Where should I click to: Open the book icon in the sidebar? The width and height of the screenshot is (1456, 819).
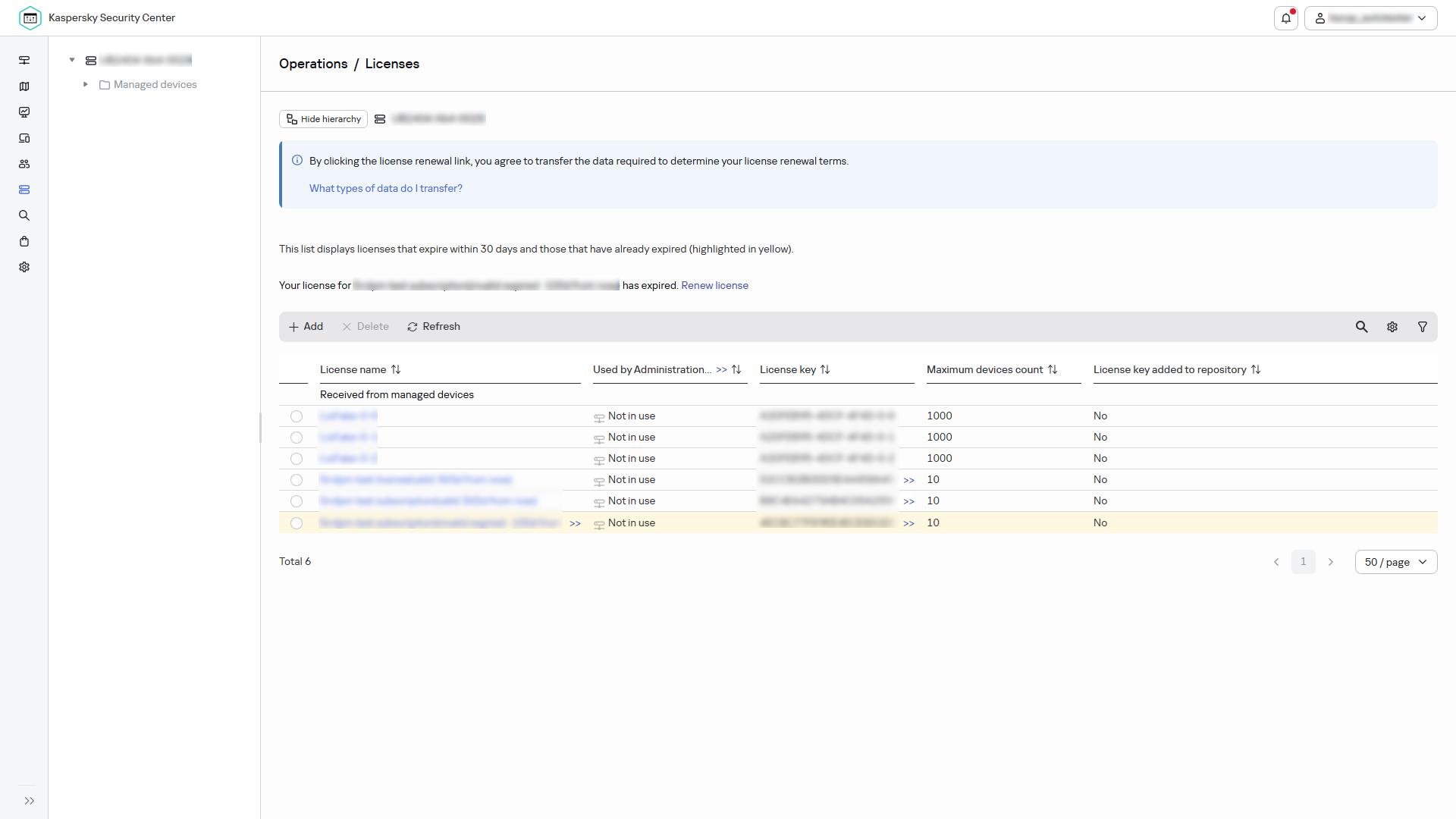point(24,86)
